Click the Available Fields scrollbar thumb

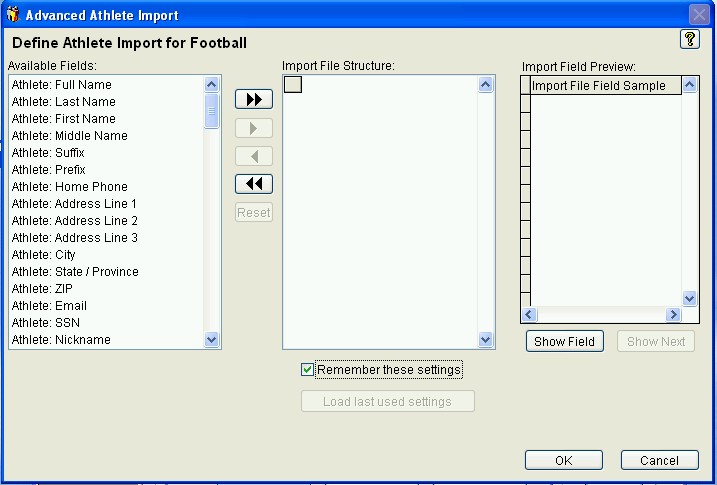(x=211, y=111)
